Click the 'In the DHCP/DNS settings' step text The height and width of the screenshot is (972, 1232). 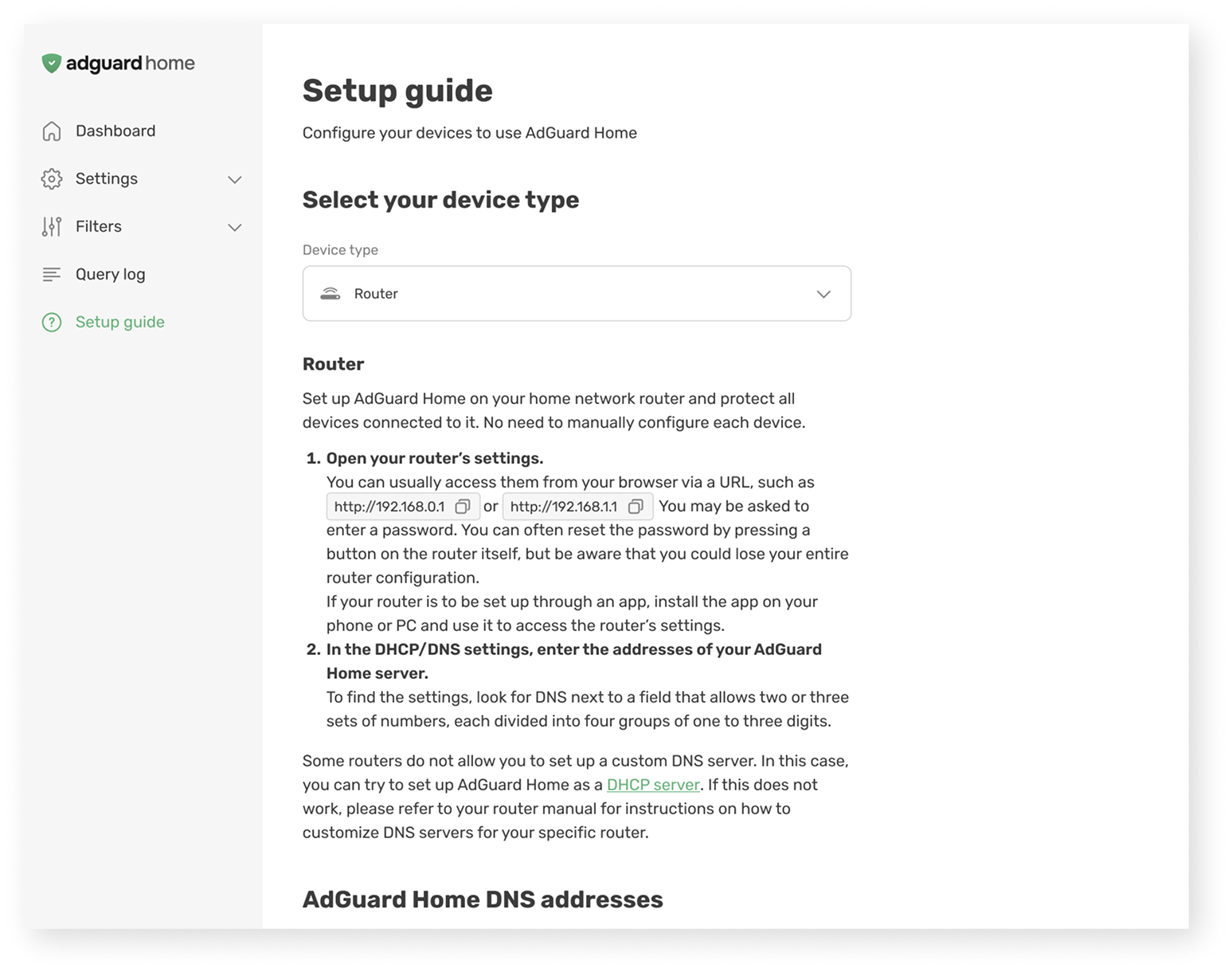(x=574, y=661)
